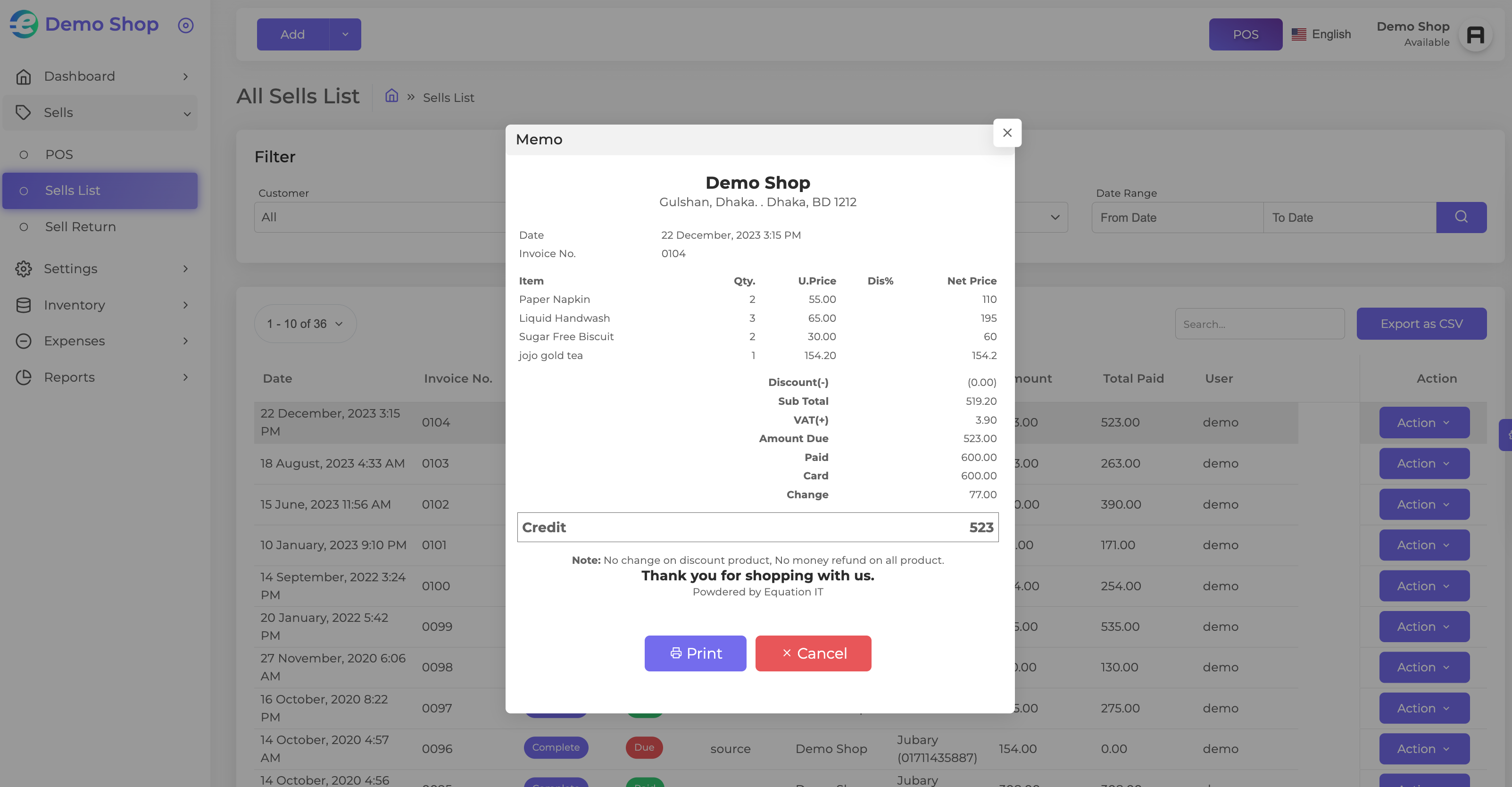Viewport: 1512px width, 787px height.
Task: Click the Inventory database icon
Action: [x=24, y=305]
